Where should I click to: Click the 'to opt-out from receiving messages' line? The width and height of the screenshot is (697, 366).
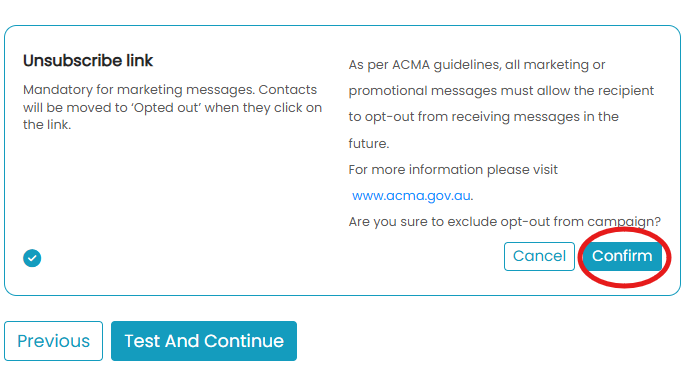click(x=484, y=117)
